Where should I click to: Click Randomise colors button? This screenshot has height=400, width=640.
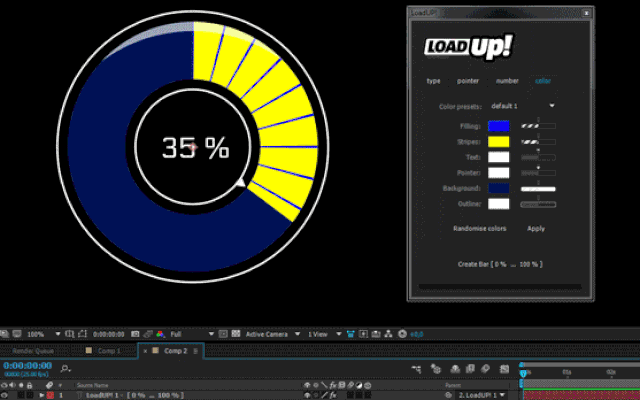[480, 229]
